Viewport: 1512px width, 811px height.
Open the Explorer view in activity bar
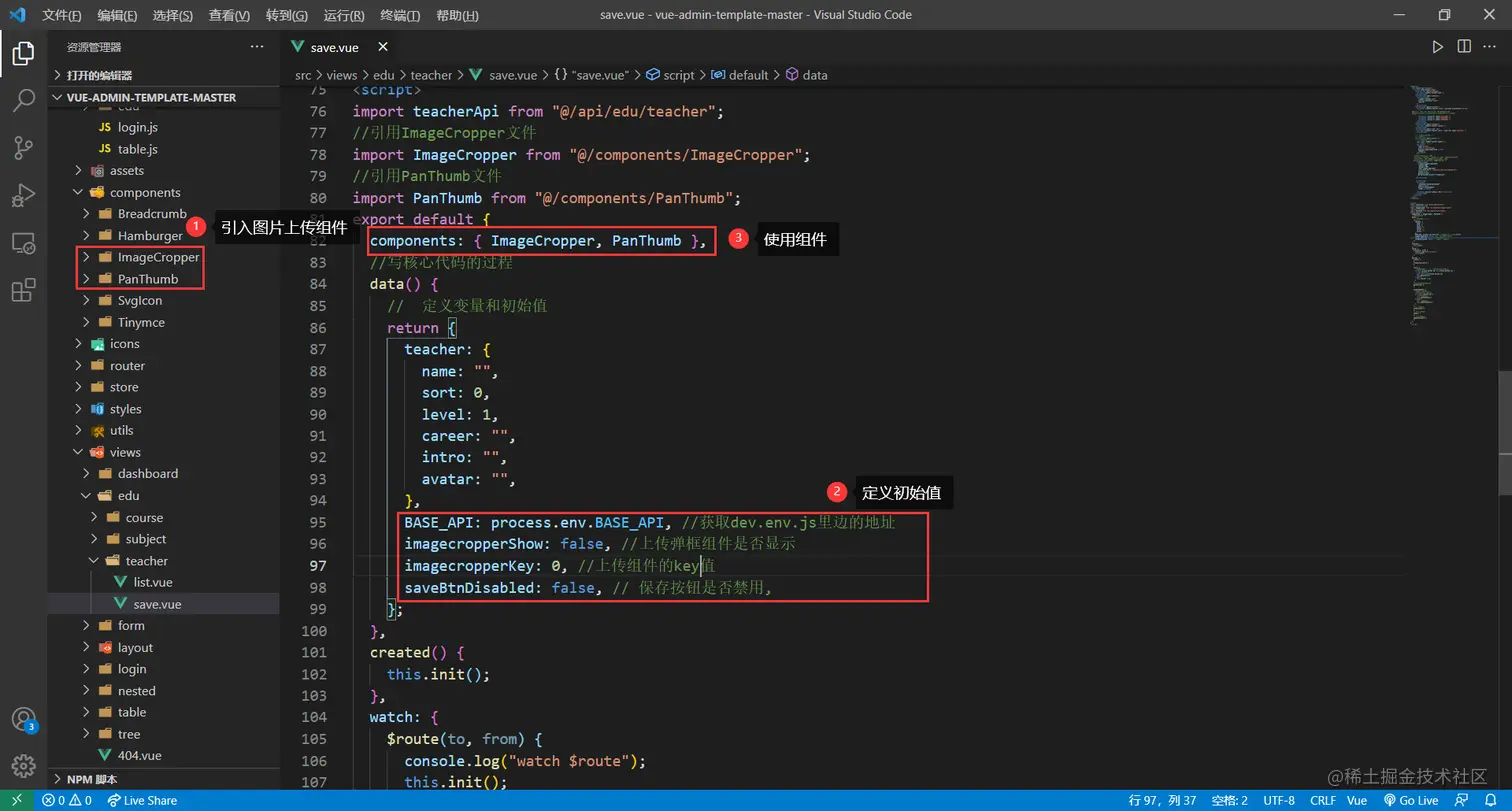[23, 54]
